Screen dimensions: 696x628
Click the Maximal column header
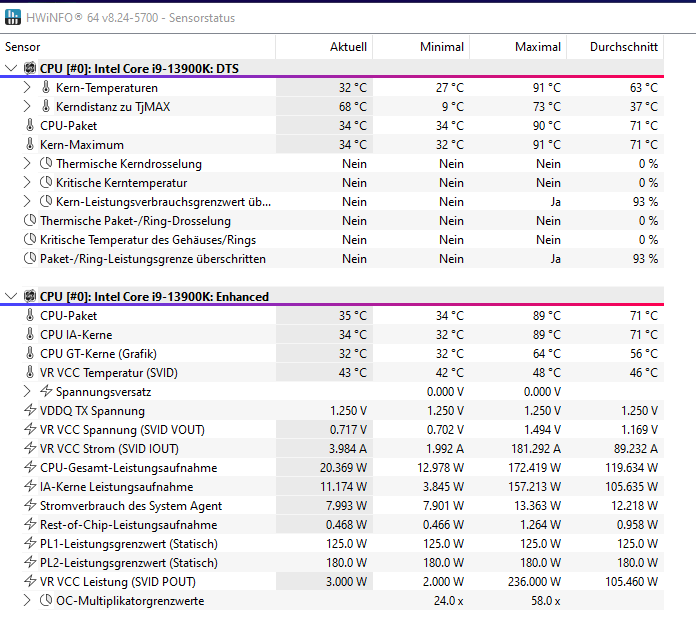tap(518, 47)
